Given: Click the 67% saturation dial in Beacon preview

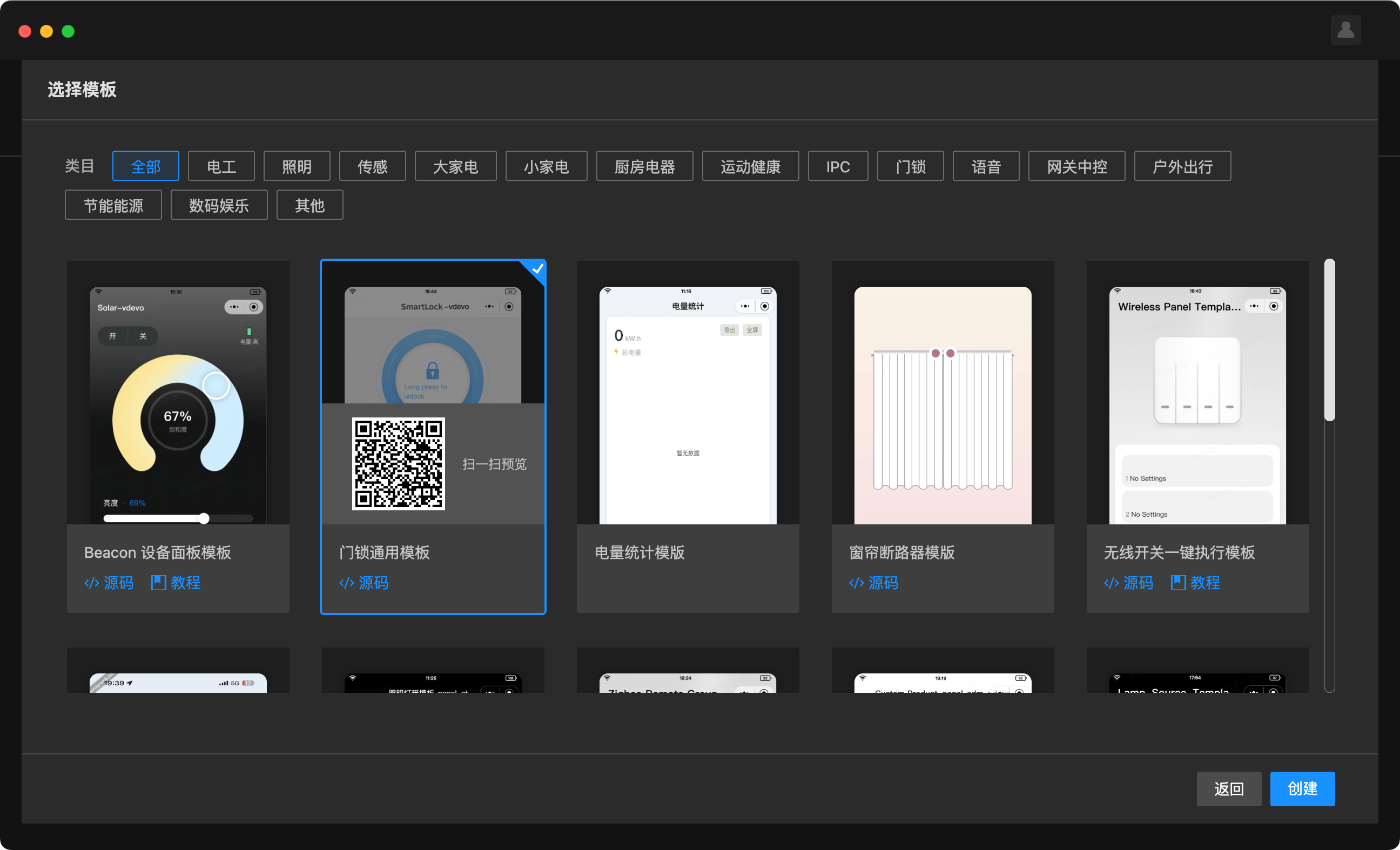Looking at the screenshot, I should [x=178, y=421].
